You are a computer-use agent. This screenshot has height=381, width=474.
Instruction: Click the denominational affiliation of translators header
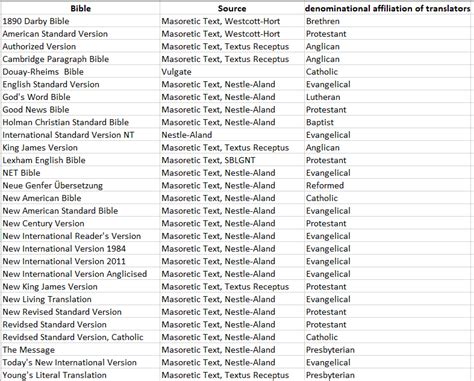coord(387,8)
